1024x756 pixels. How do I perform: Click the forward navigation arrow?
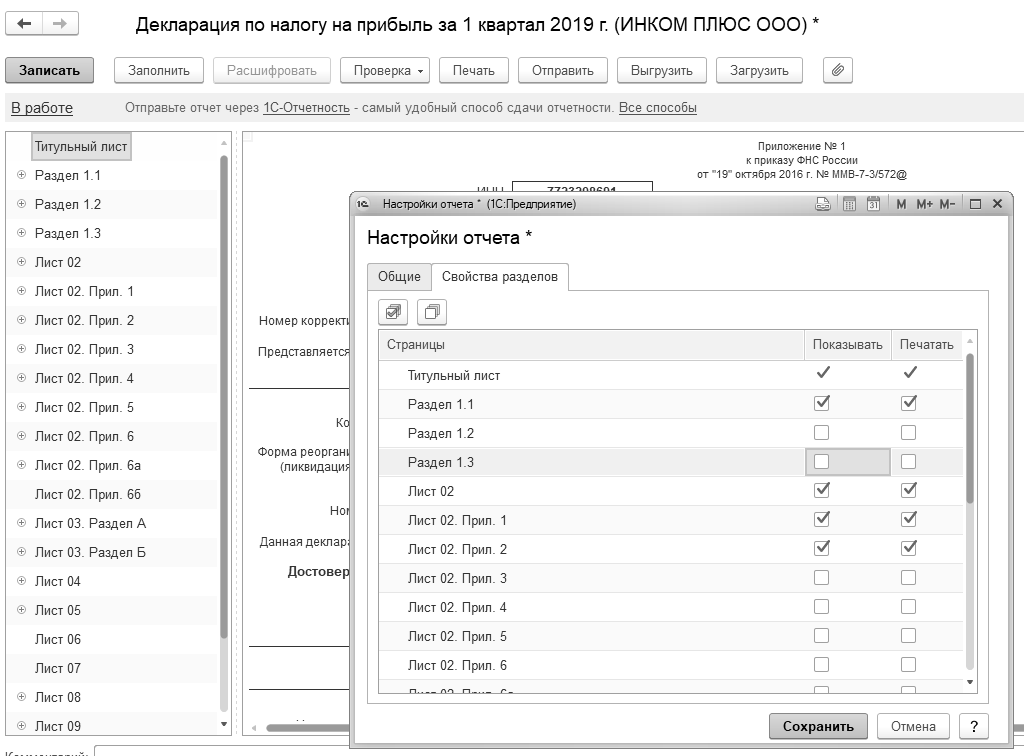[x=60, y=24]
